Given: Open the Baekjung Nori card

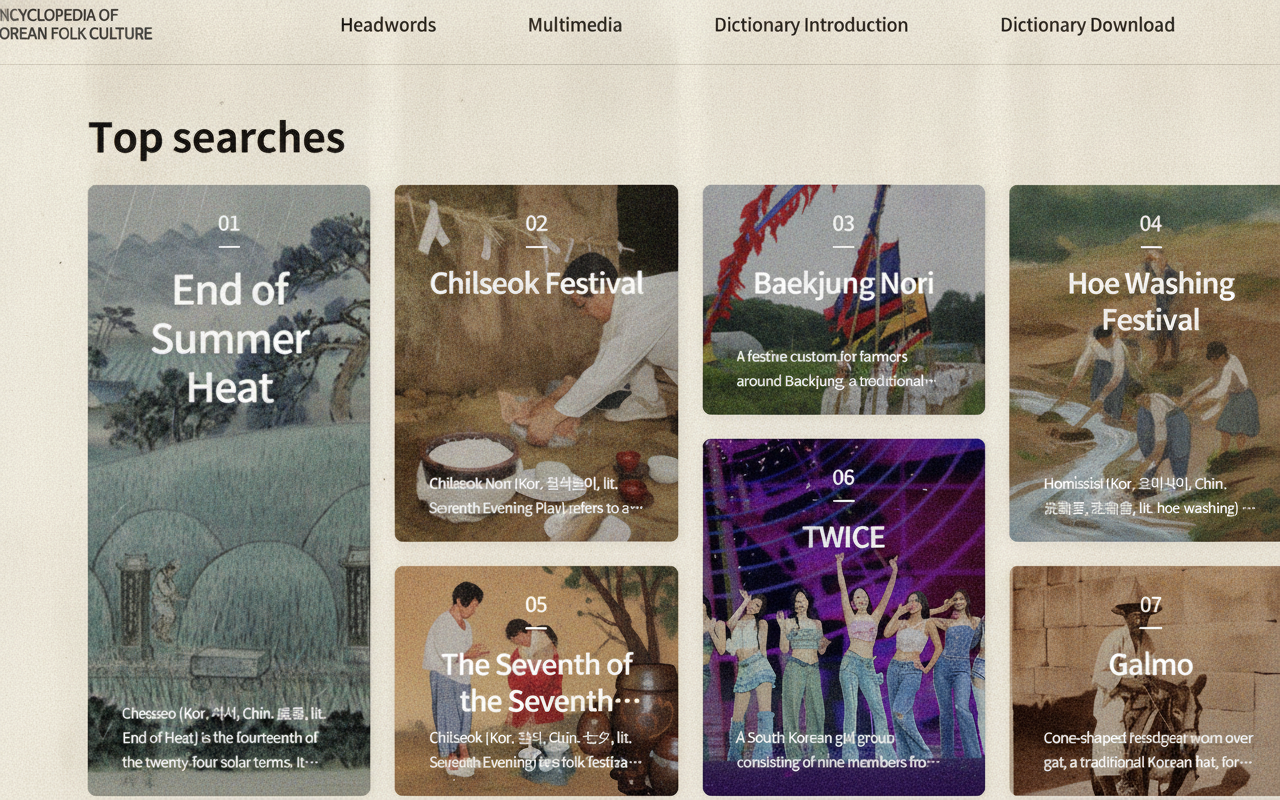Looking at the screenshot, I should 844,299.
